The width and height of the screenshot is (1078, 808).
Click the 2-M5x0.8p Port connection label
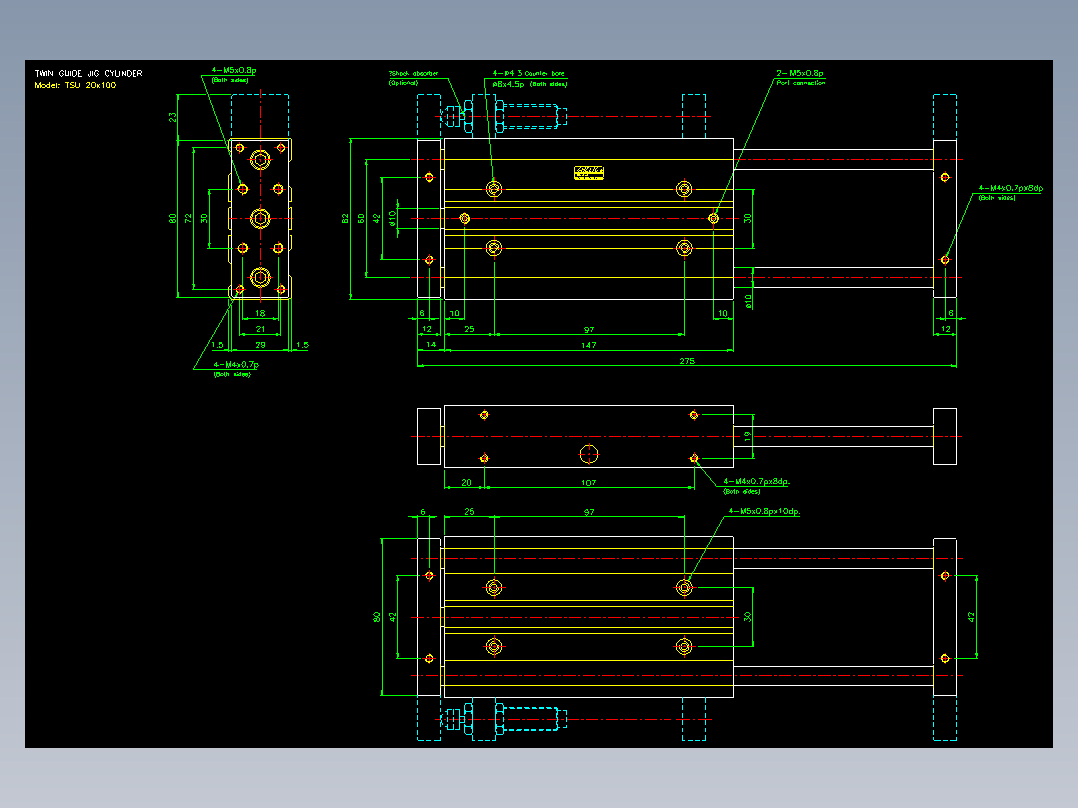pyautogui.click(x=800, y=78)
